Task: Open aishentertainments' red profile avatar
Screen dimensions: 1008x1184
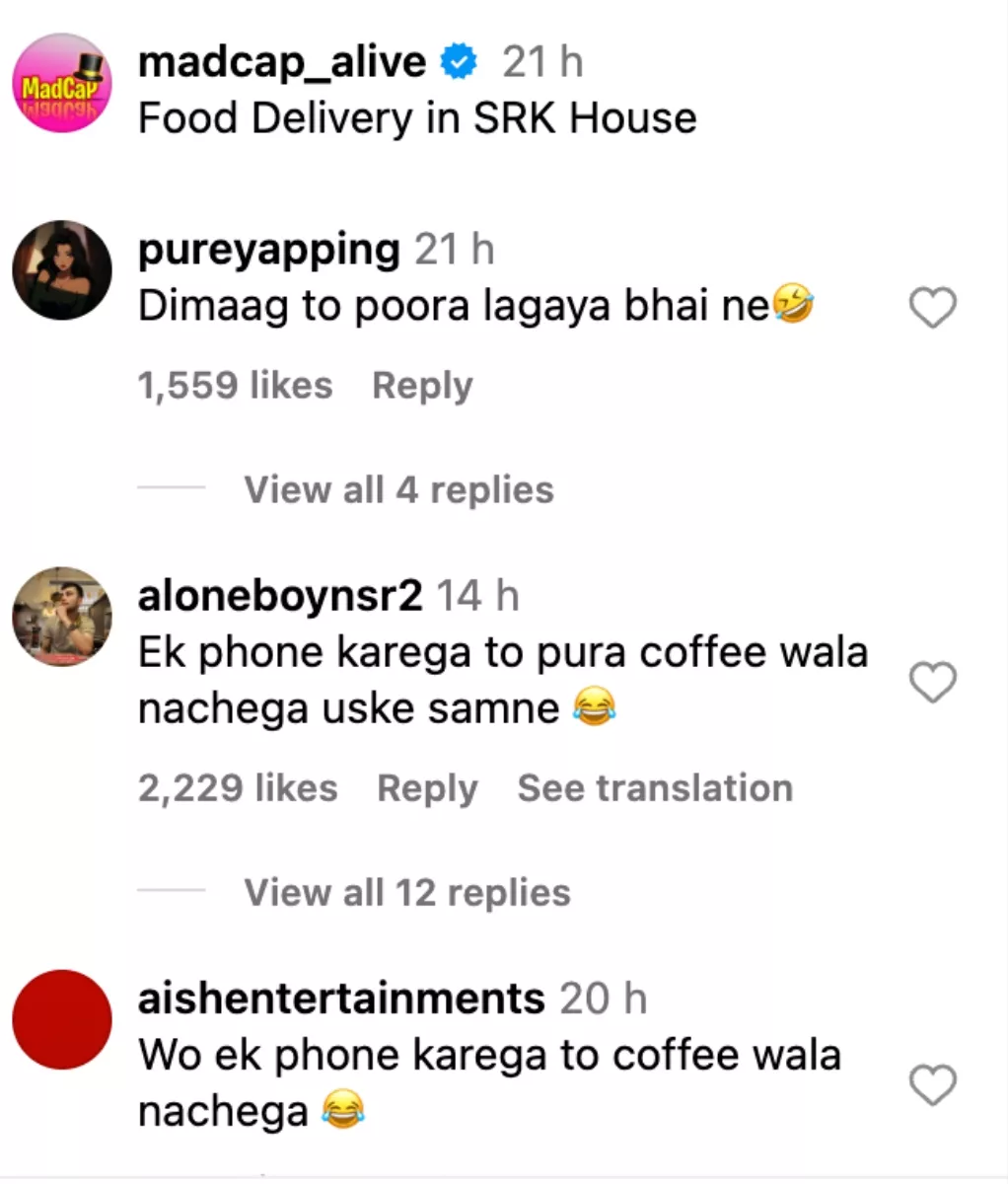Action: coord(61,1019)
